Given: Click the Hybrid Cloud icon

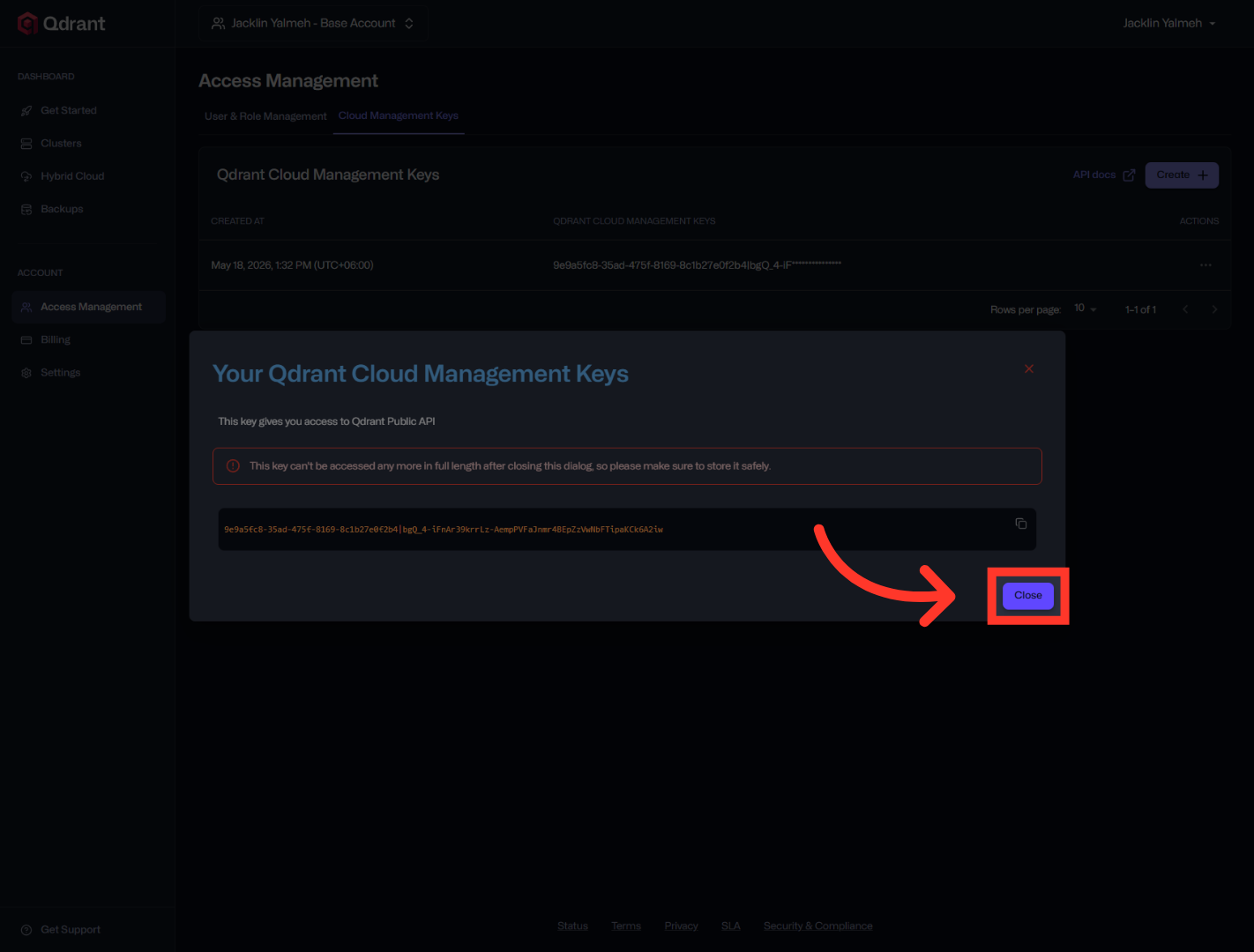Looking at the screenshot, I should pos(26,176).
